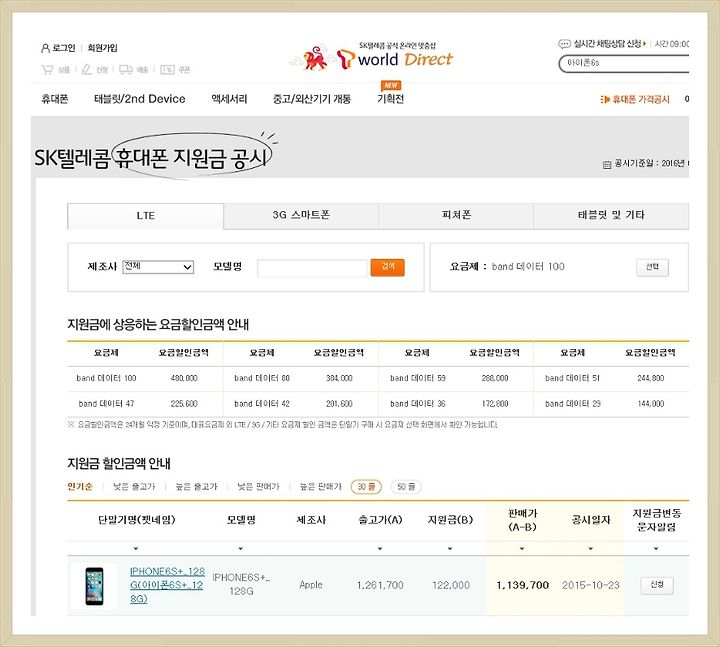This screenshot has height=647, width=720.
Task: Click the top search box containing 아이폰6s
Action: pos(624,63)
